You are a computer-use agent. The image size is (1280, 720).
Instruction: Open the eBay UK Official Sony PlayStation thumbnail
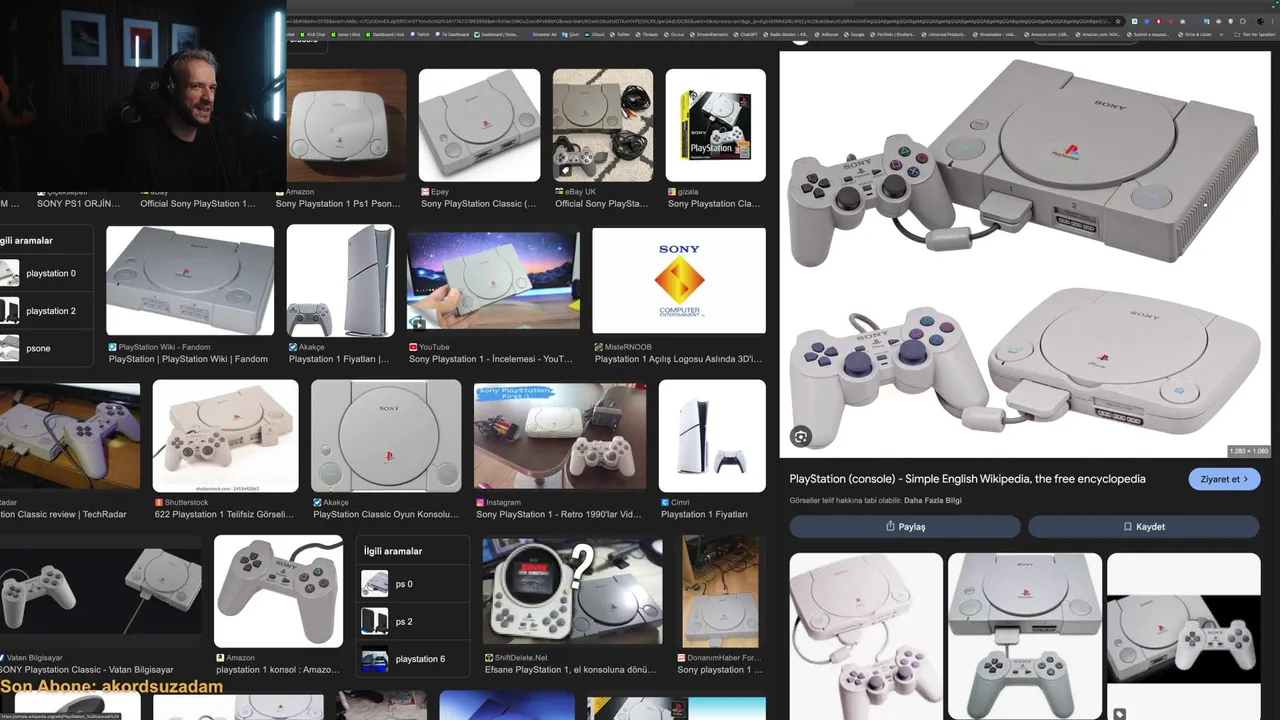[x=603, y=125]
